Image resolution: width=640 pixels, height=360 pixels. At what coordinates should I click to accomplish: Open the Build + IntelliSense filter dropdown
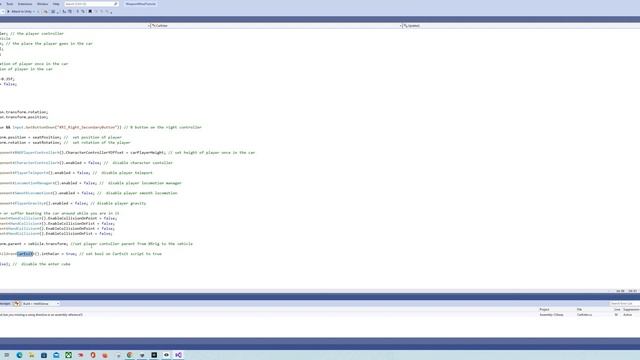41,304
